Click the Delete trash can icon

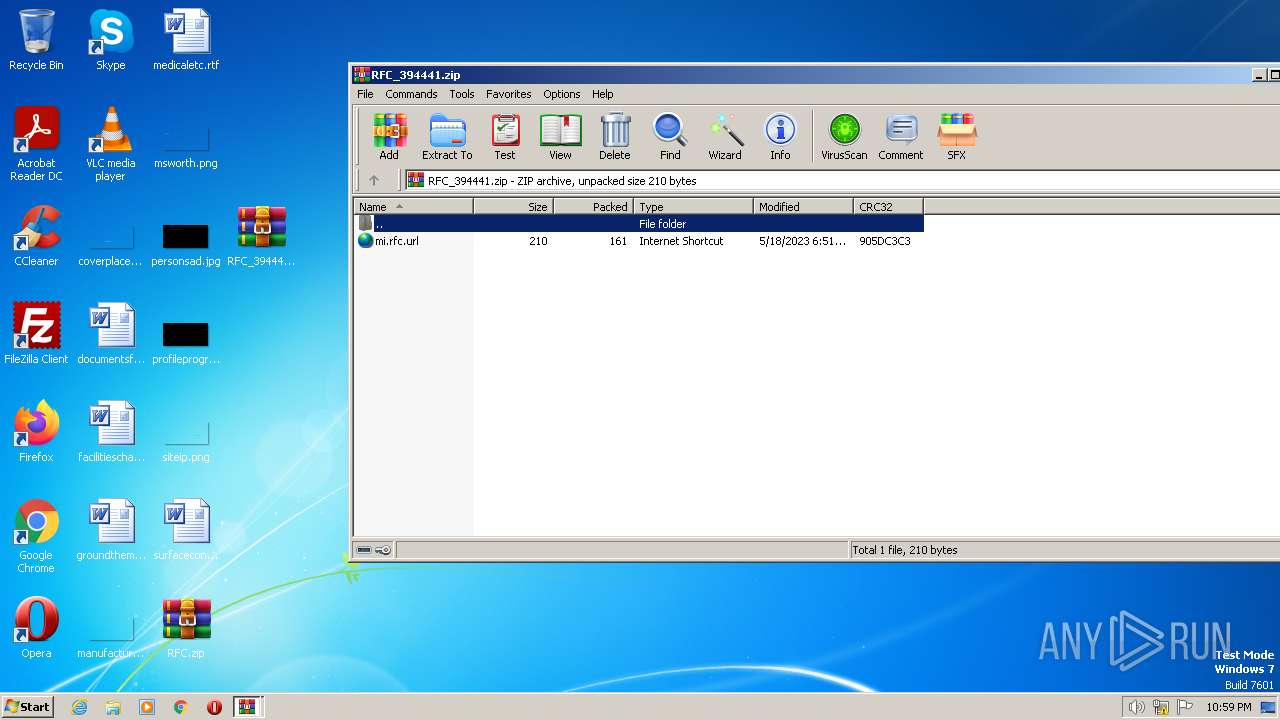(615, 137)
